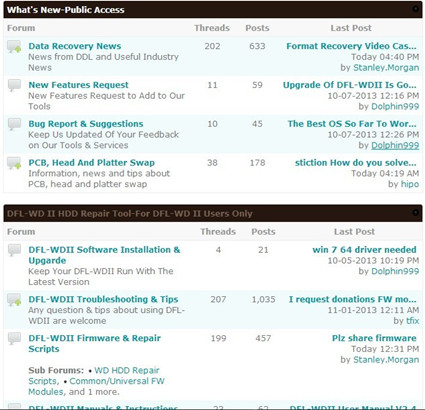The image size is (425, 410).
Task: Collapse the DFL-WD II HDD Repair Tool category
Action: click(415, 212)
